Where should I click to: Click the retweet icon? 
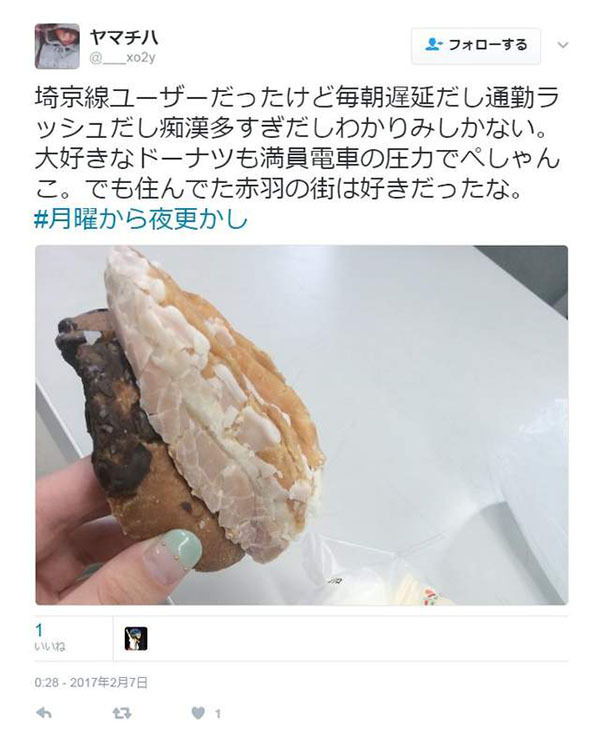coord(122,714)
